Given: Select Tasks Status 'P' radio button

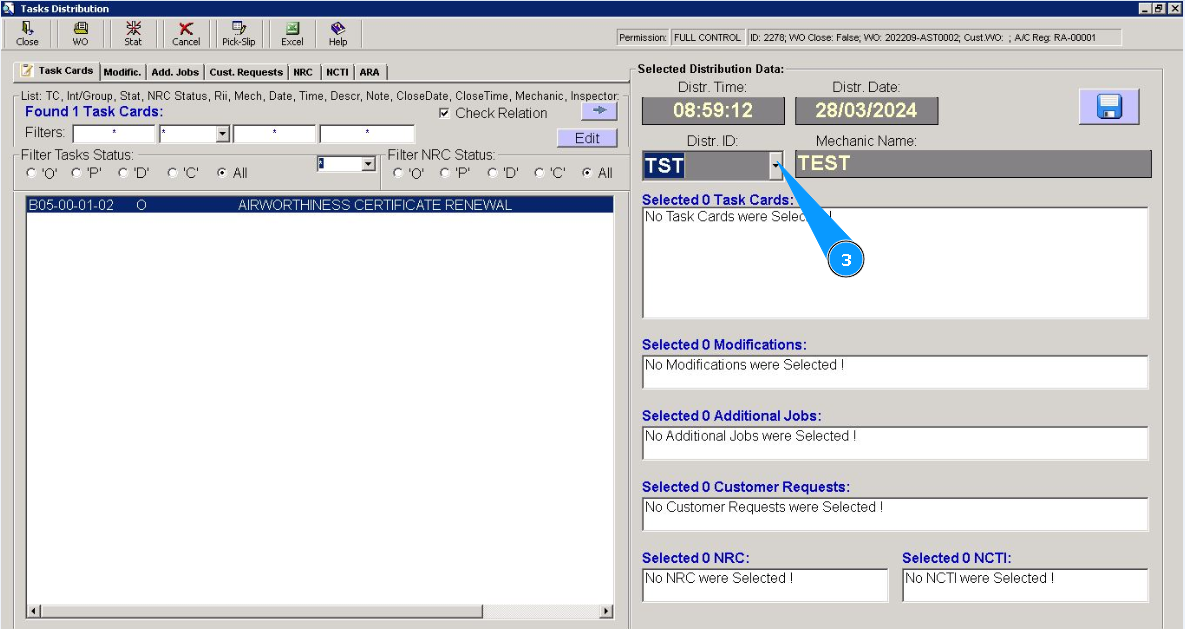Looking at the screenshot, I should [76, 173].
